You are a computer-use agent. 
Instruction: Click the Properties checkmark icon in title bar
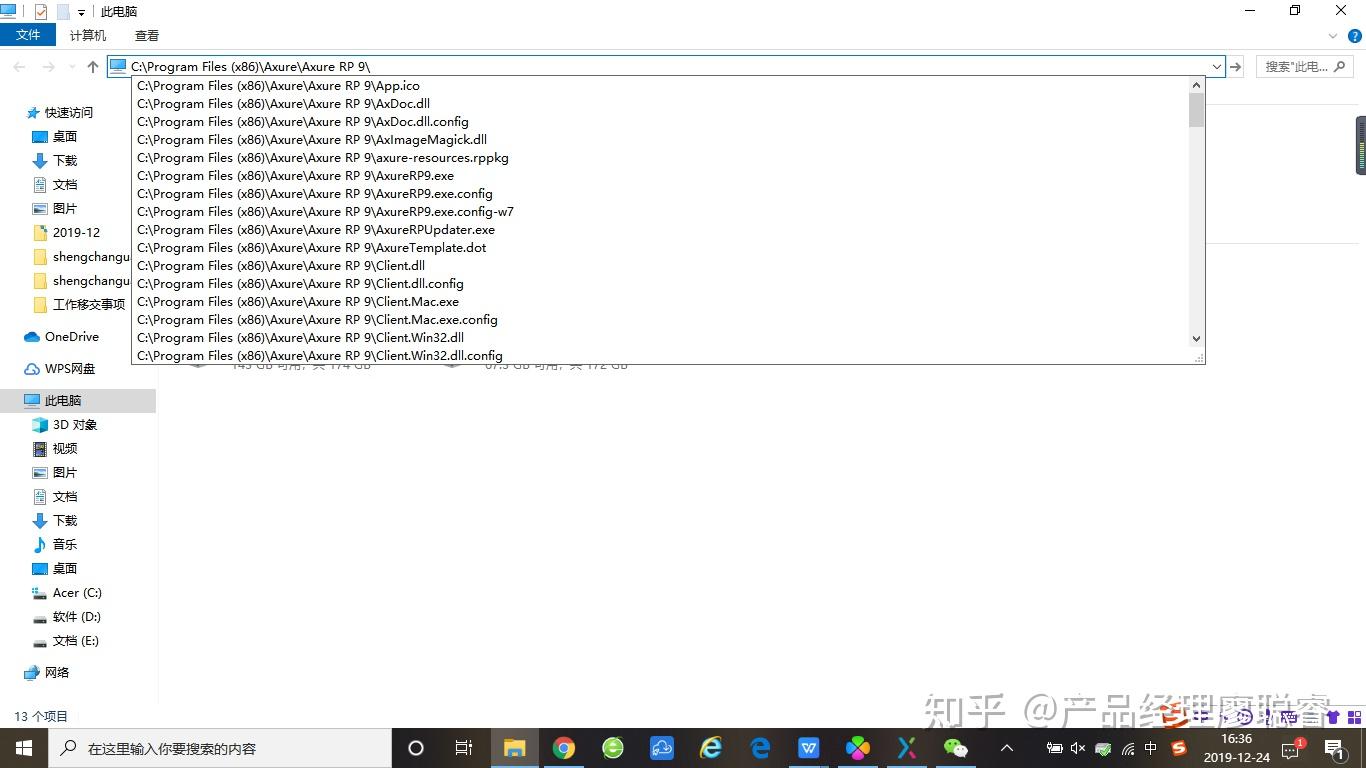(x=40, y=12)
